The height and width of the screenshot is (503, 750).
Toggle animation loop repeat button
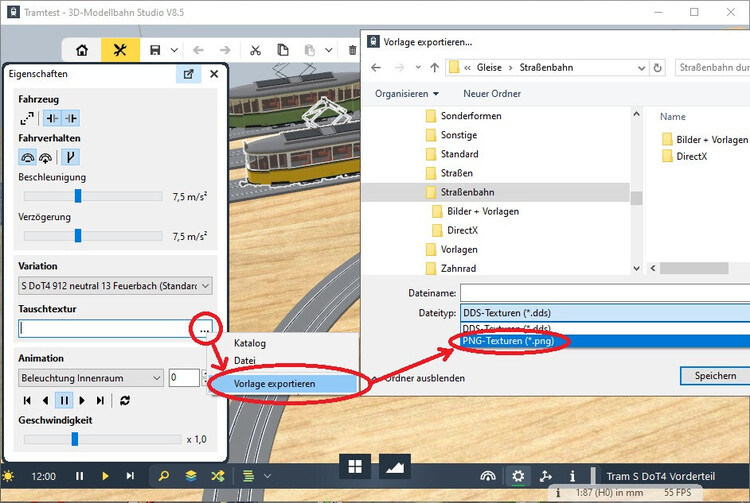tap(125, 400)
